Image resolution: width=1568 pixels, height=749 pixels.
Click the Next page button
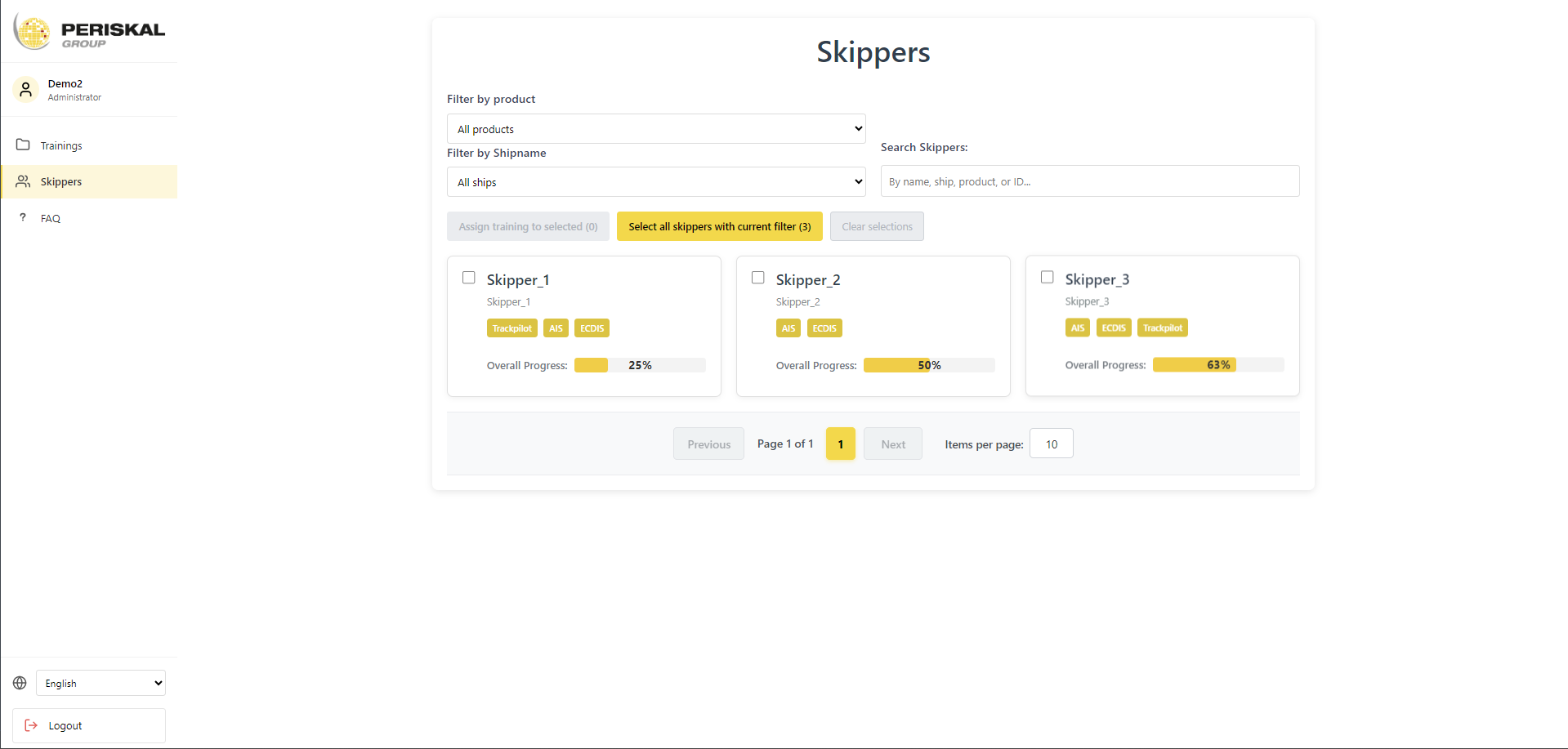pyautogui.click(x=893, y=444)
